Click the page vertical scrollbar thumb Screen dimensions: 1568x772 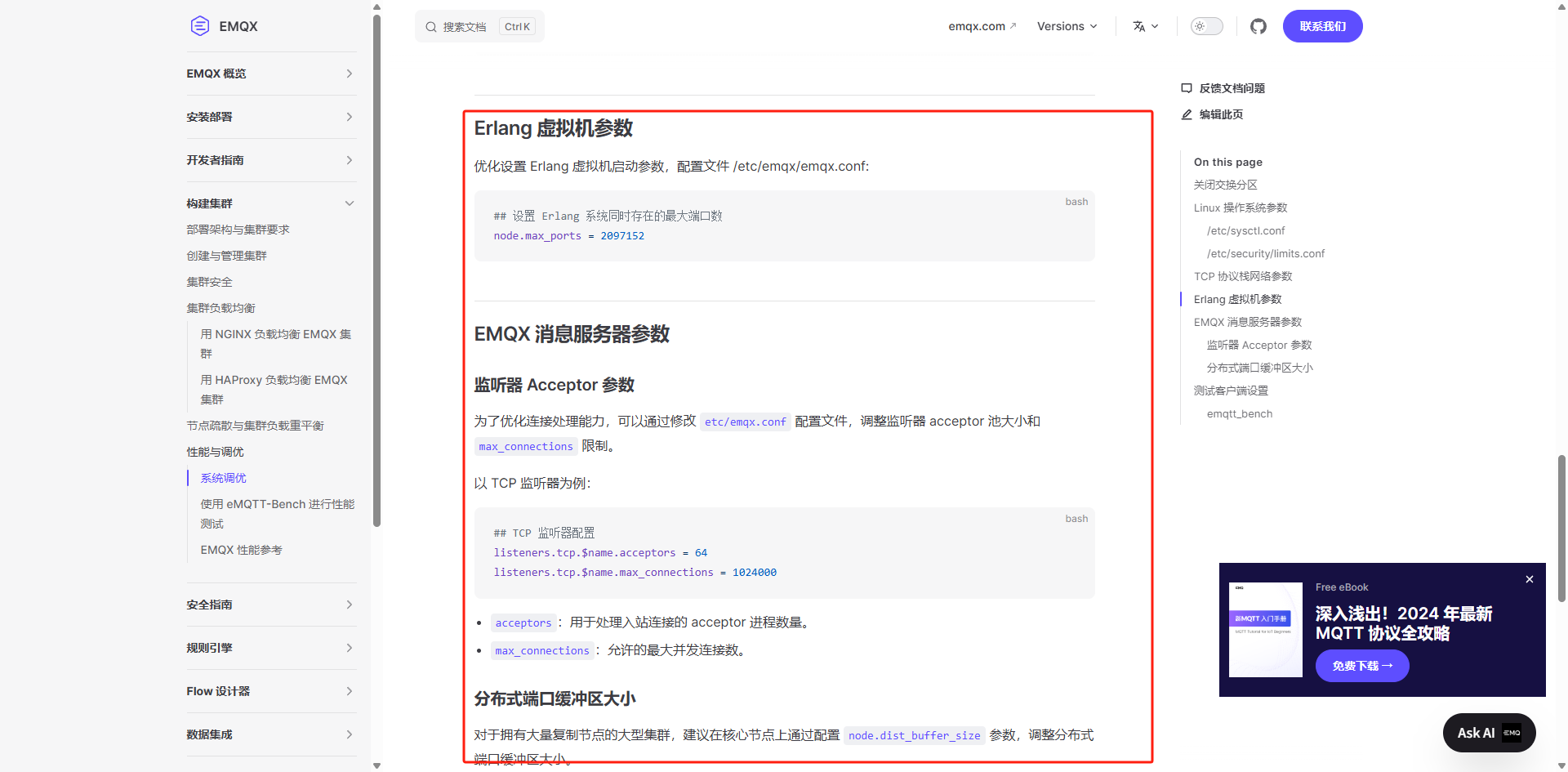tap(1561, 528)
